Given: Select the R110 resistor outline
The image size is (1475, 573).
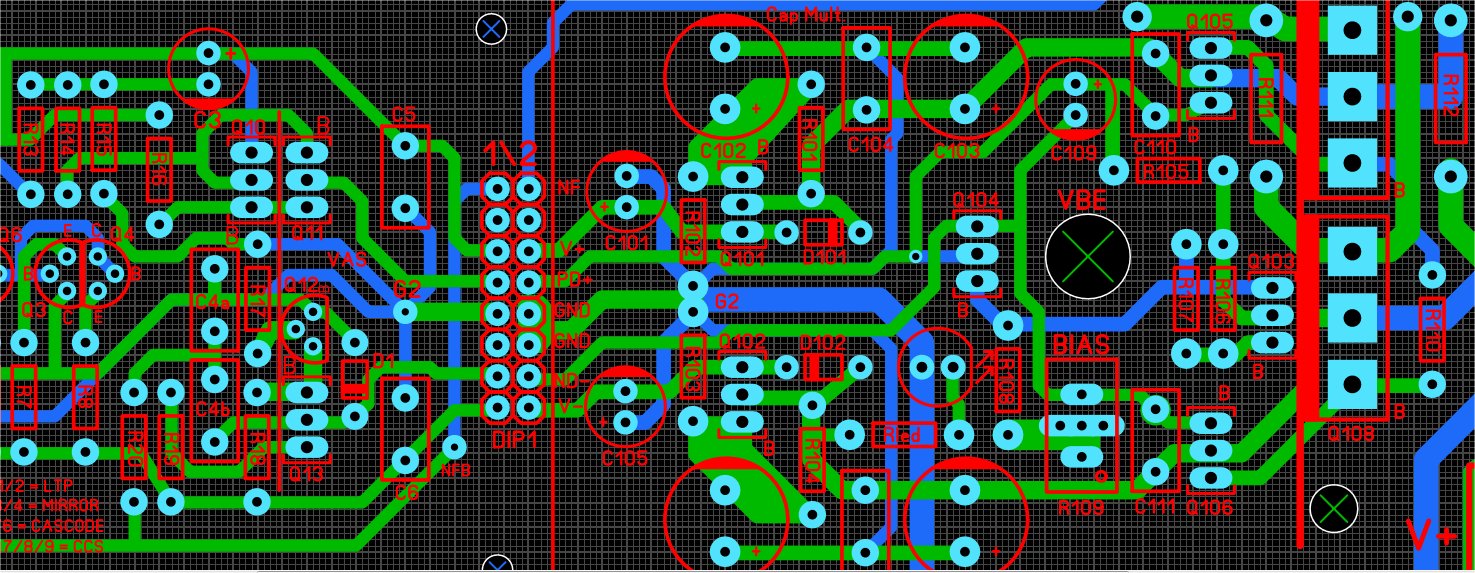Looking at the screenshot, I should [x=1432, y=330].
